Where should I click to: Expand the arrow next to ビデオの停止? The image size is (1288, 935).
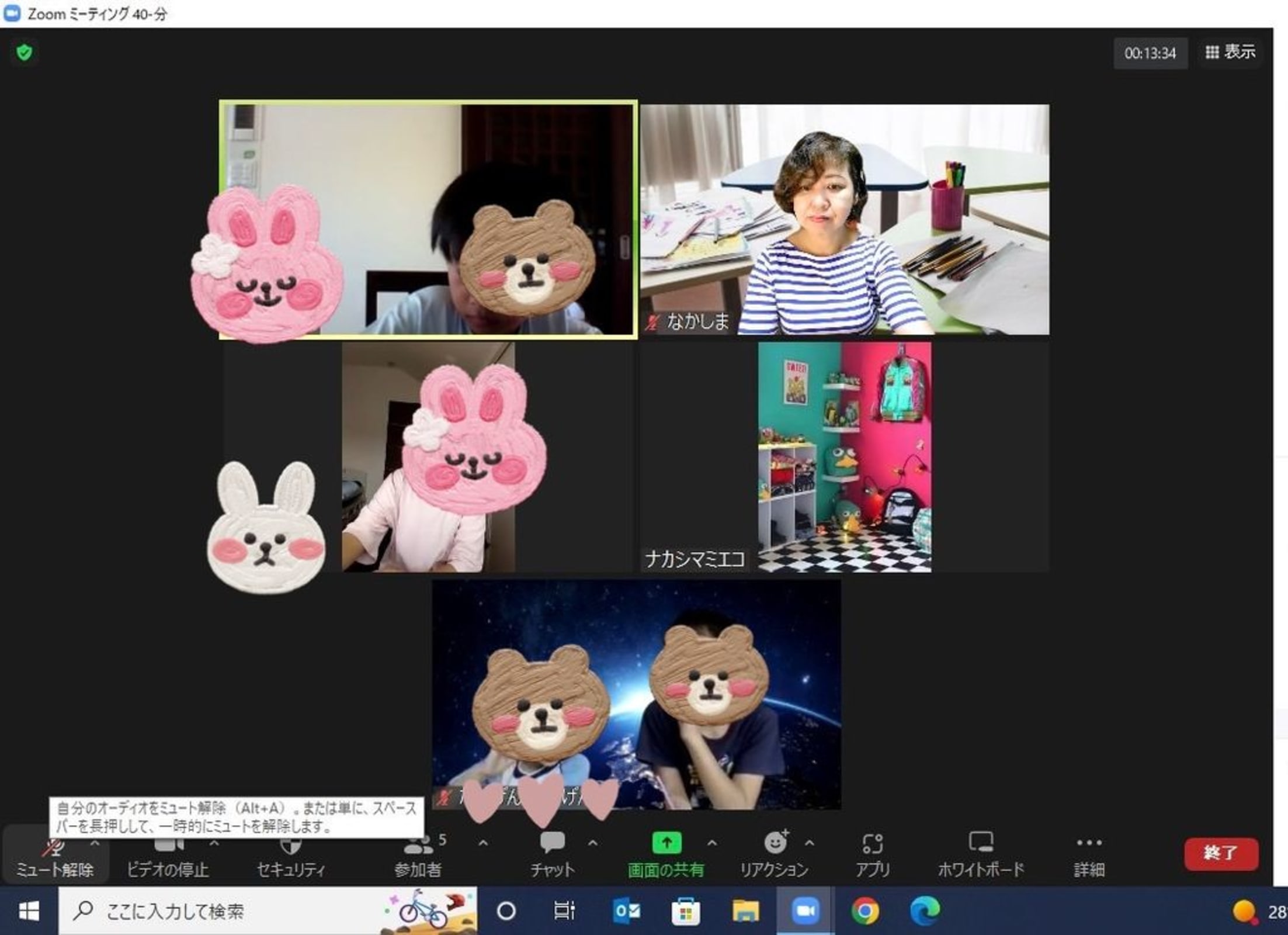pos(214,843)
